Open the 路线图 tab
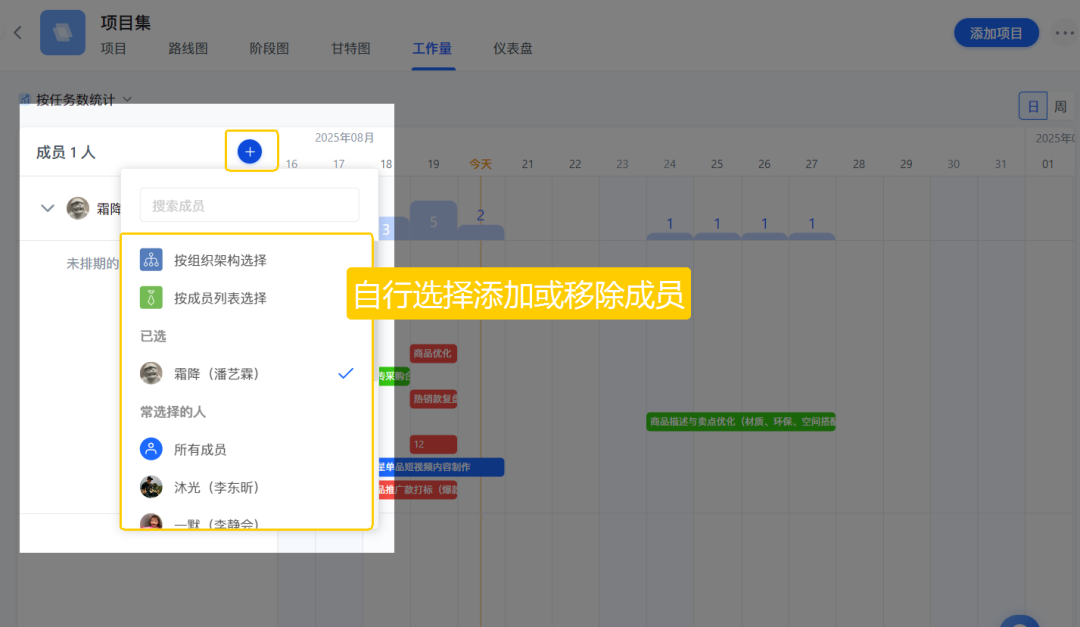The width and height of the screenshot is (1080, 627). coord(188,48)
